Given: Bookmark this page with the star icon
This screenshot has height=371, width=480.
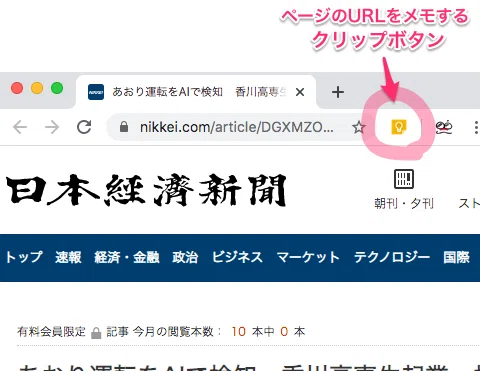Looking at the screenshot, I should coord(359,127).
